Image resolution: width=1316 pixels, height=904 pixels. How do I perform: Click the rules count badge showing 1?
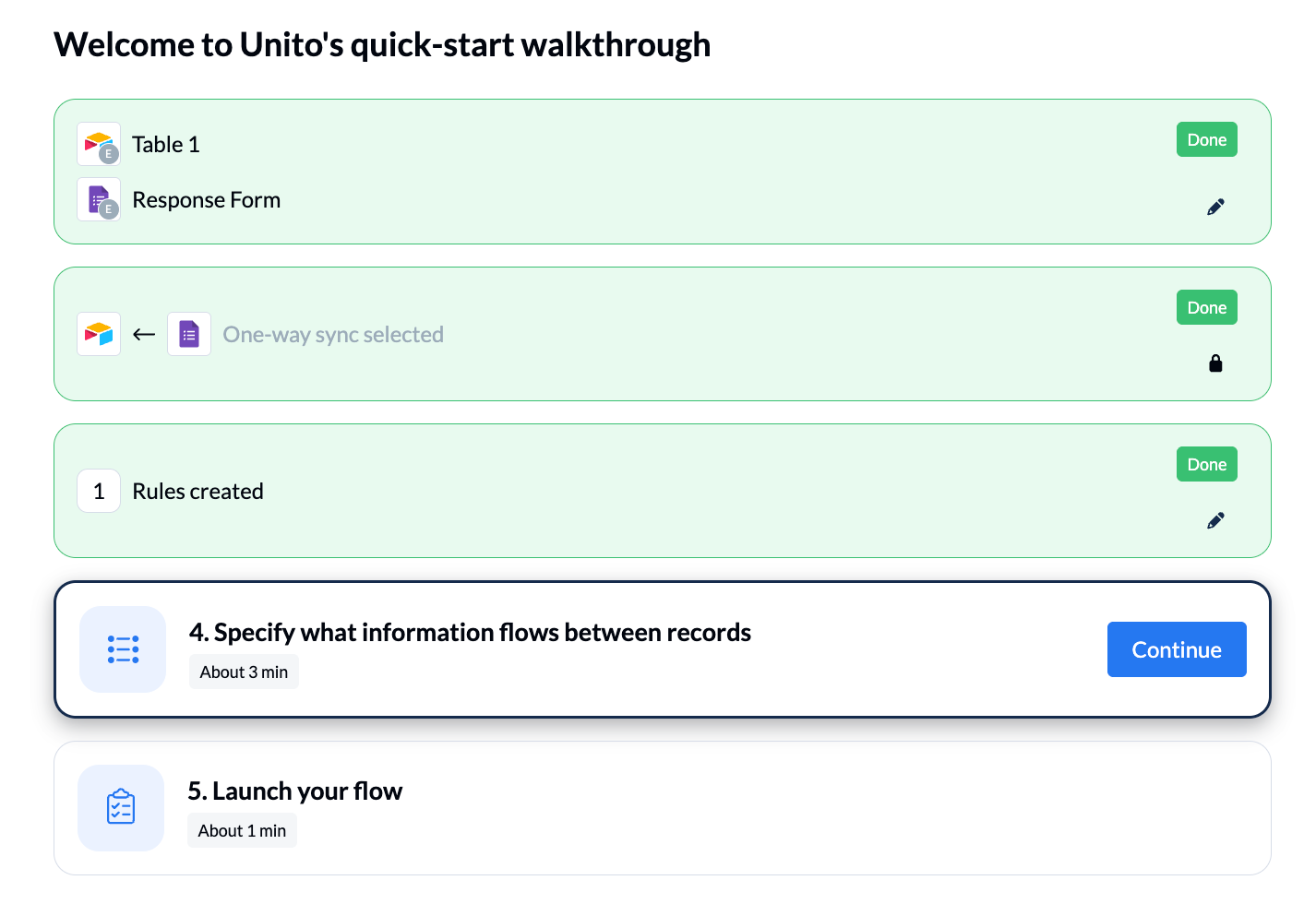pyautogui.click(x=99, y=491)
